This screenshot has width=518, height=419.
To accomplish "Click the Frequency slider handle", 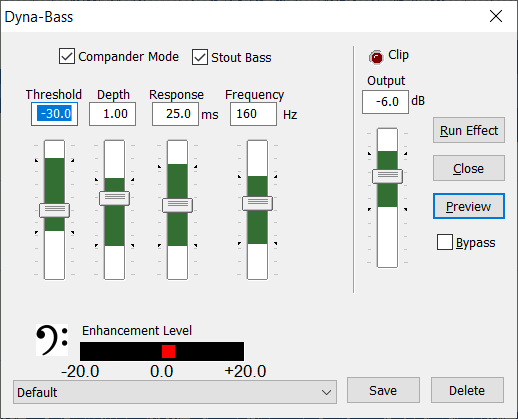I will point(257,203).
